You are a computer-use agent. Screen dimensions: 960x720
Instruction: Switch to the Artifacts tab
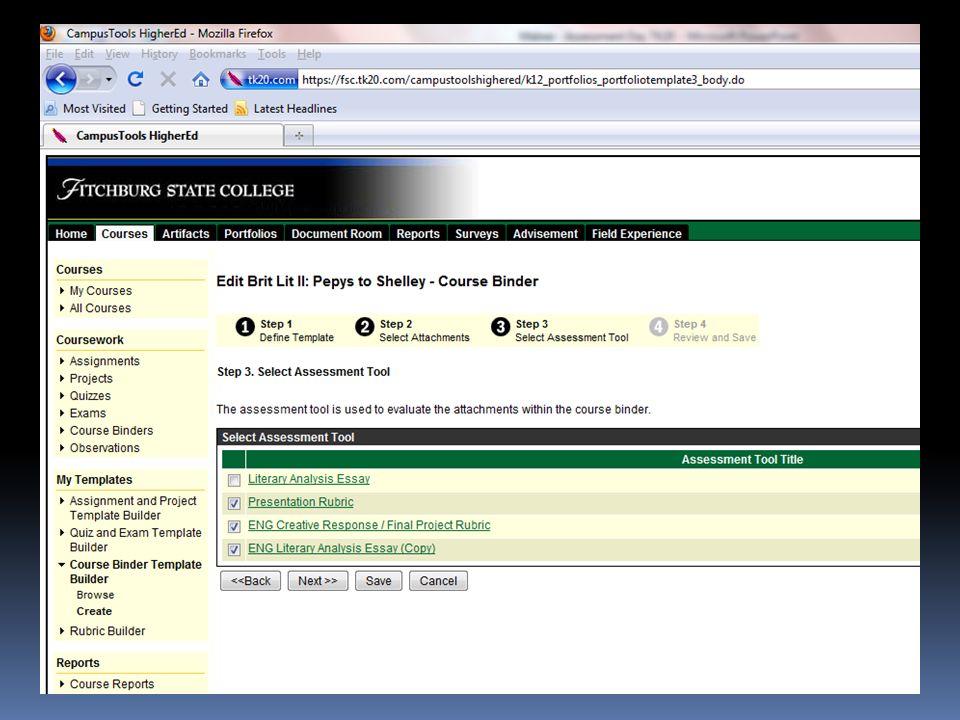coord(186,233)
